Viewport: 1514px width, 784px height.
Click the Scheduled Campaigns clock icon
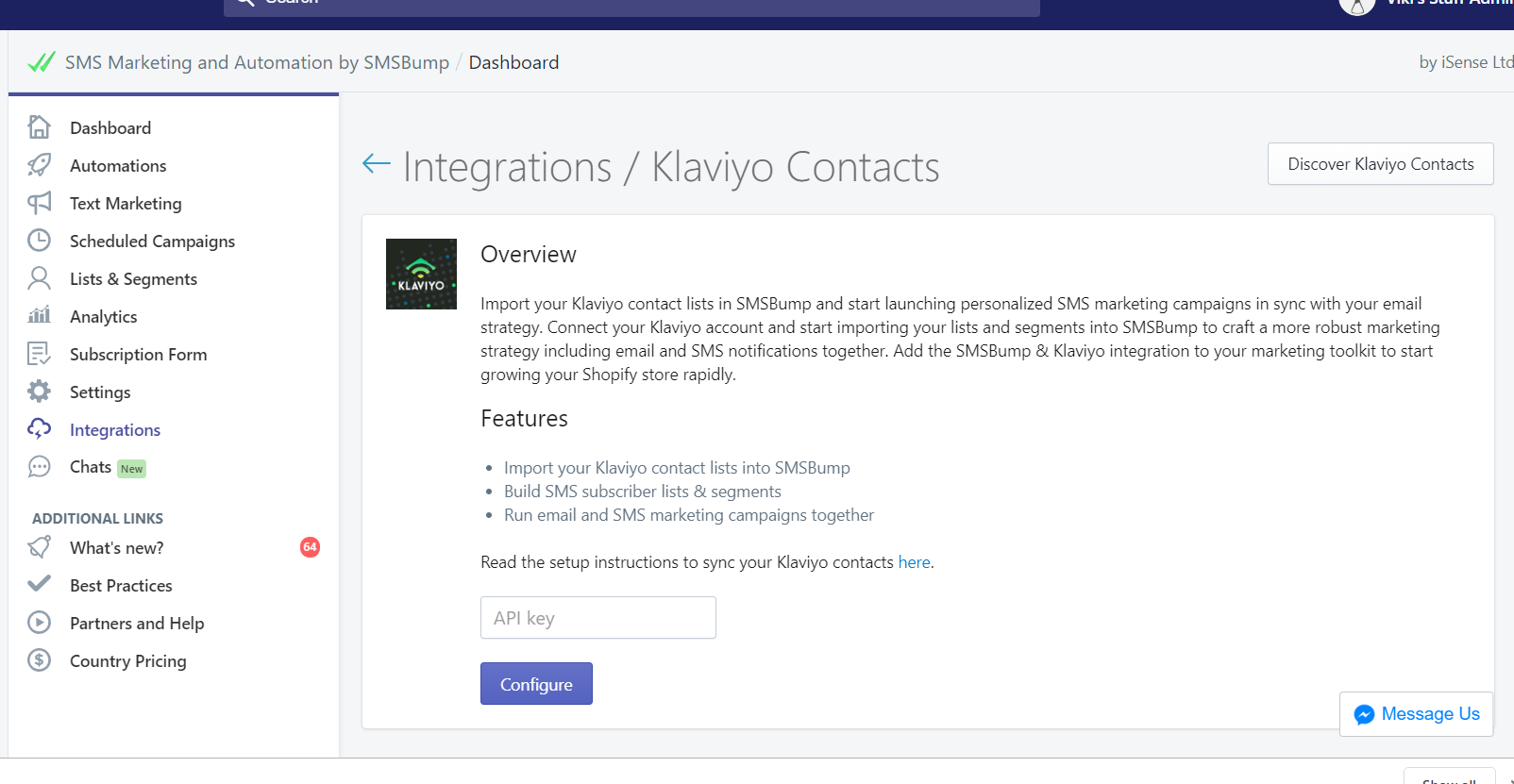(39, 241)
